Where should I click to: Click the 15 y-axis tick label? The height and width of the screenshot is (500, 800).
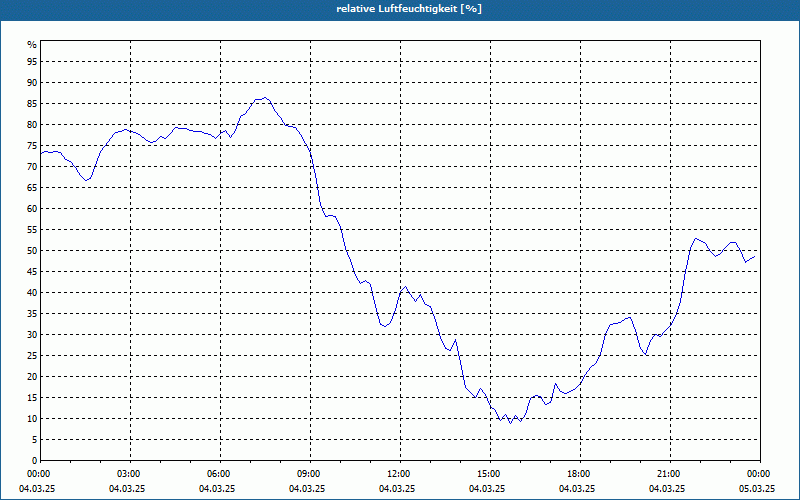[32, 398]
